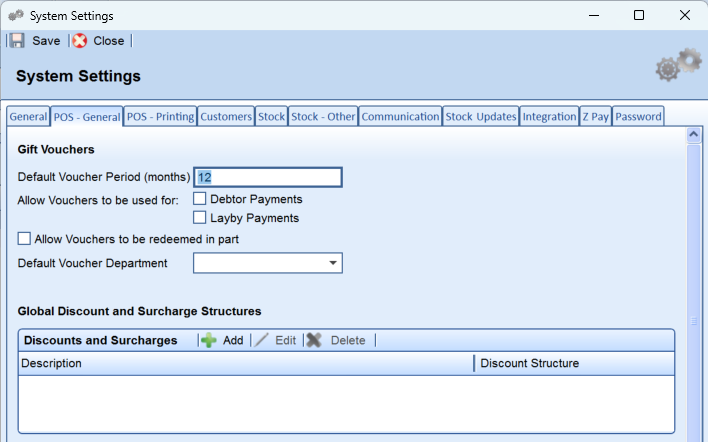The image size is (708, 442).
Task: Tick the Layby Payments checkbox
Action: 200,218
